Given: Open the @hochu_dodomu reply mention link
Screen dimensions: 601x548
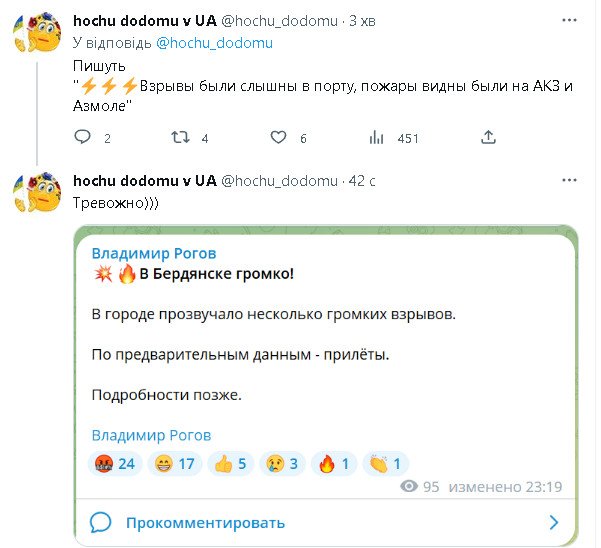Looking at the screenshot, I should (x=214, y=43).
